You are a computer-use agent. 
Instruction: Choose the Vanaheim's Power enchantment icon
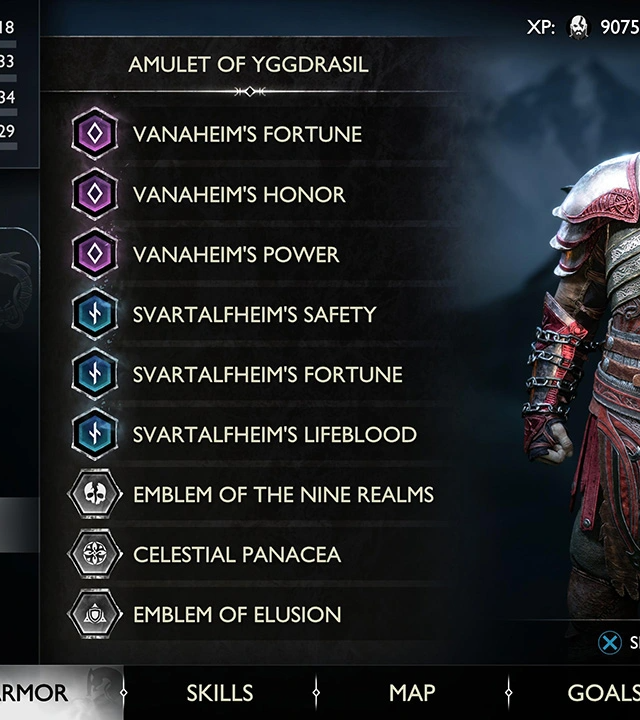pyautogui.click(x=95, y=254)
